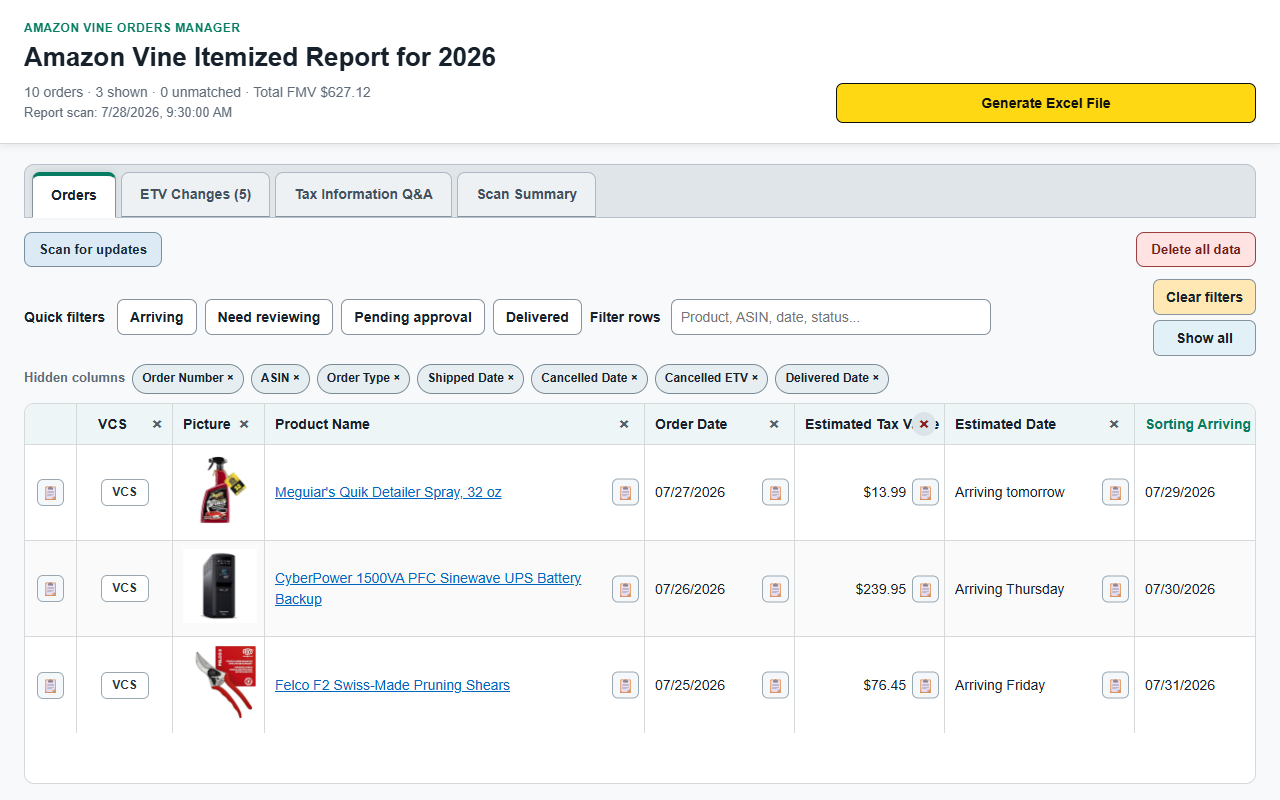Click the Show all button
This screenshot has width=1280, height=800.
tap(1204, 338)
